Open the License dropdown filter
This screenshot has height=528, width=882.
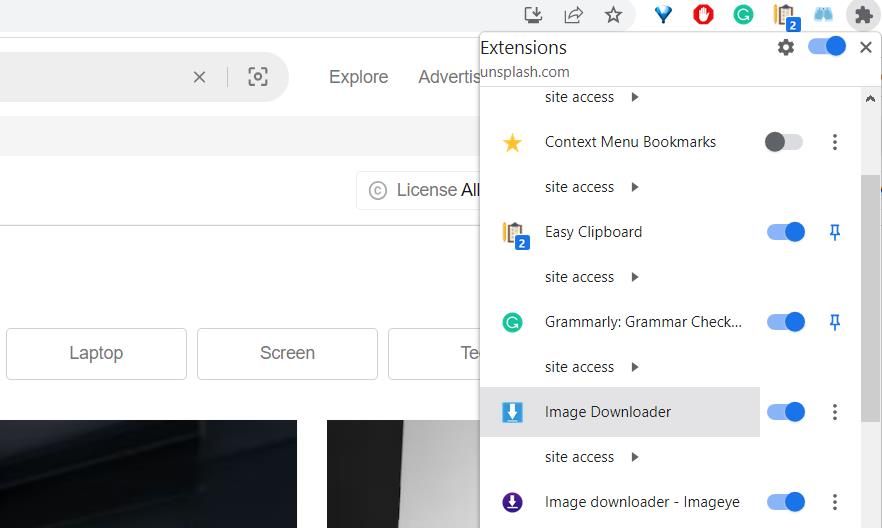click(x=420, y=190)
